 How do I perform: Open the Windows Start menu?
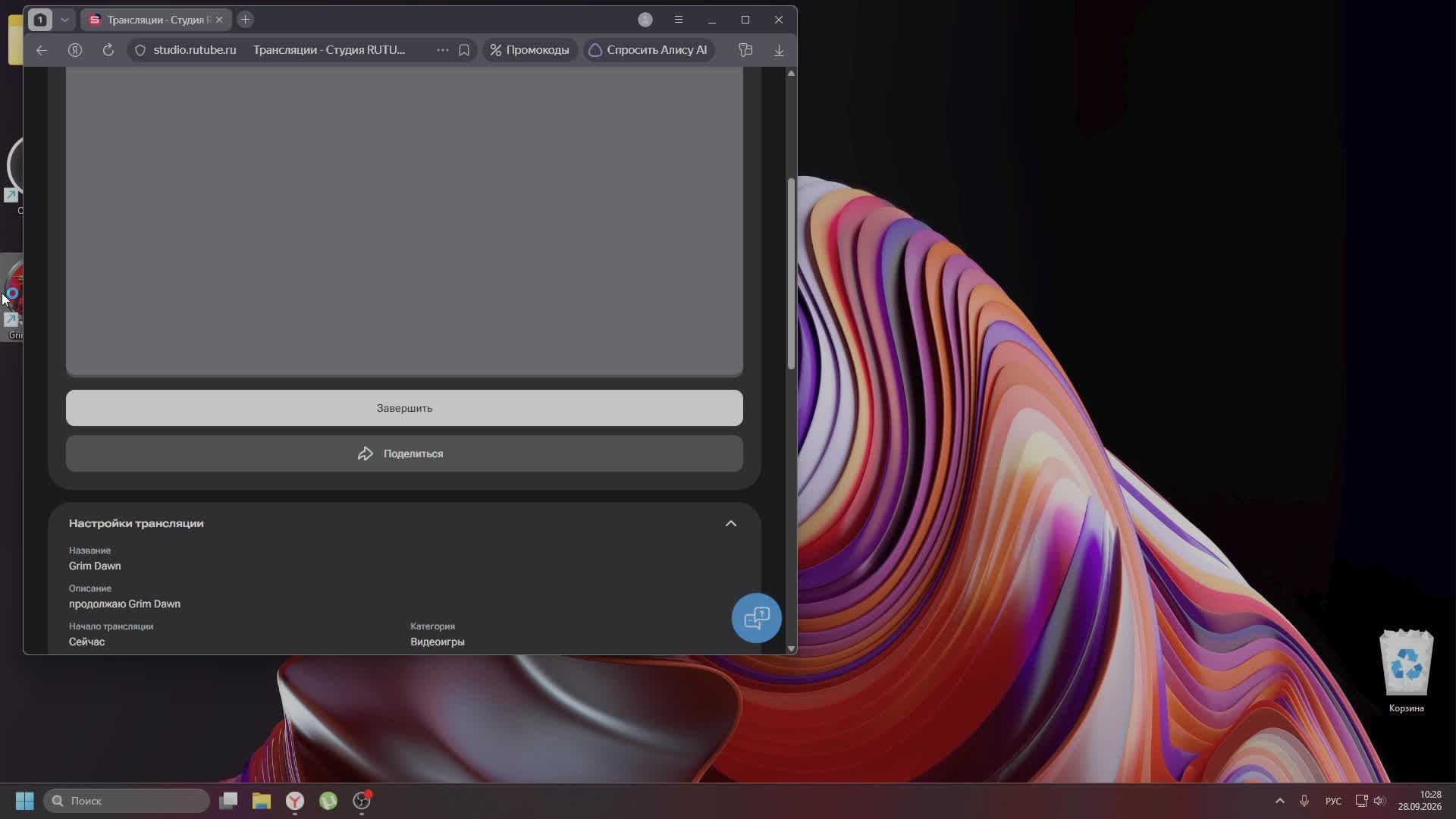25,801
